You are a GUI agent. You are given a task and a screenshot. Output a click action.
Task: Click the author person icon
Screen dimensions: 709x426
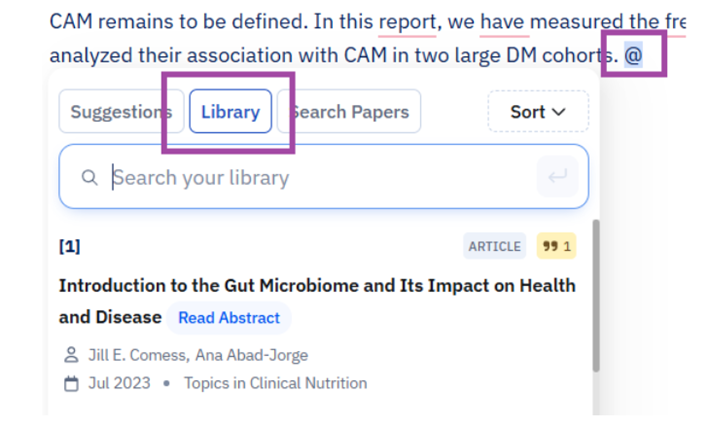pos(71,355)
